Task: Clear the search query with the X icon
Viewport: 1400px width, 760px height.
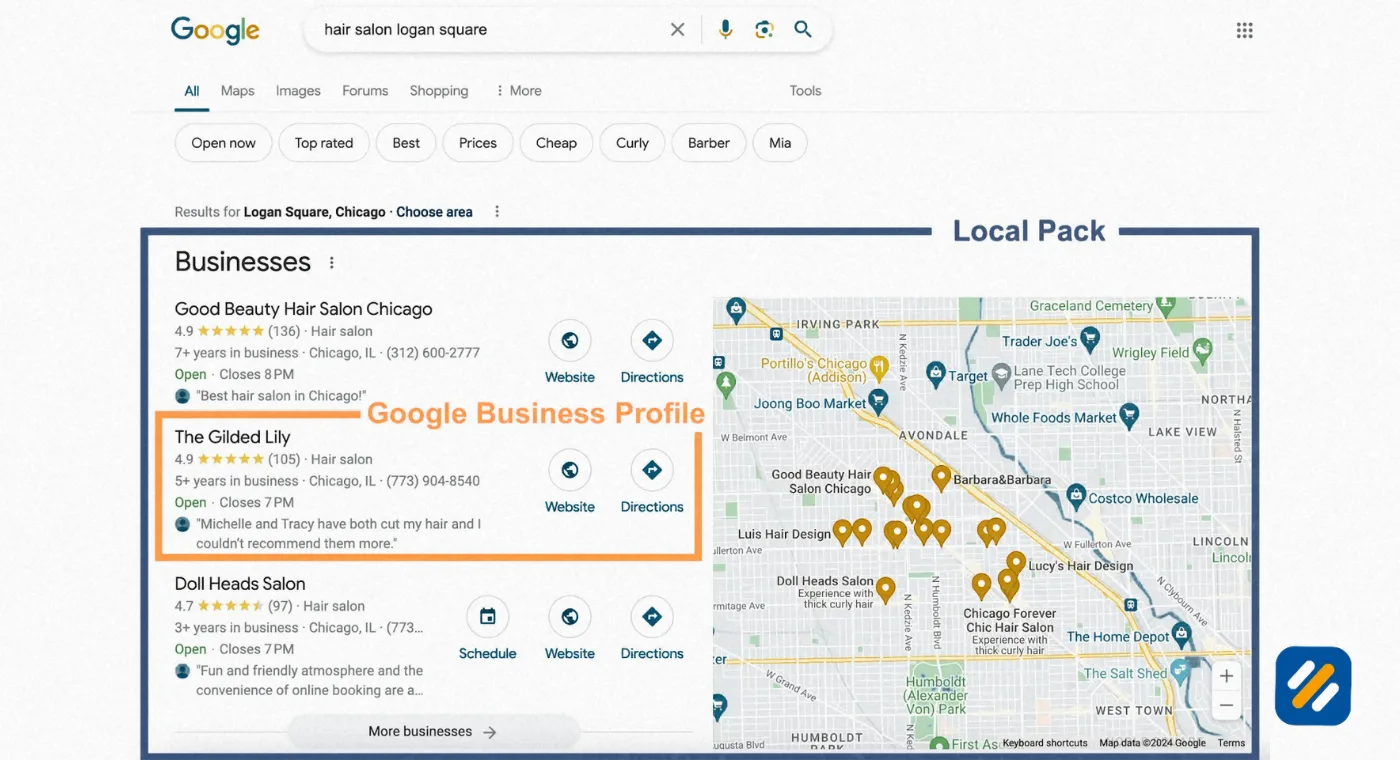Action: (677, 30)
